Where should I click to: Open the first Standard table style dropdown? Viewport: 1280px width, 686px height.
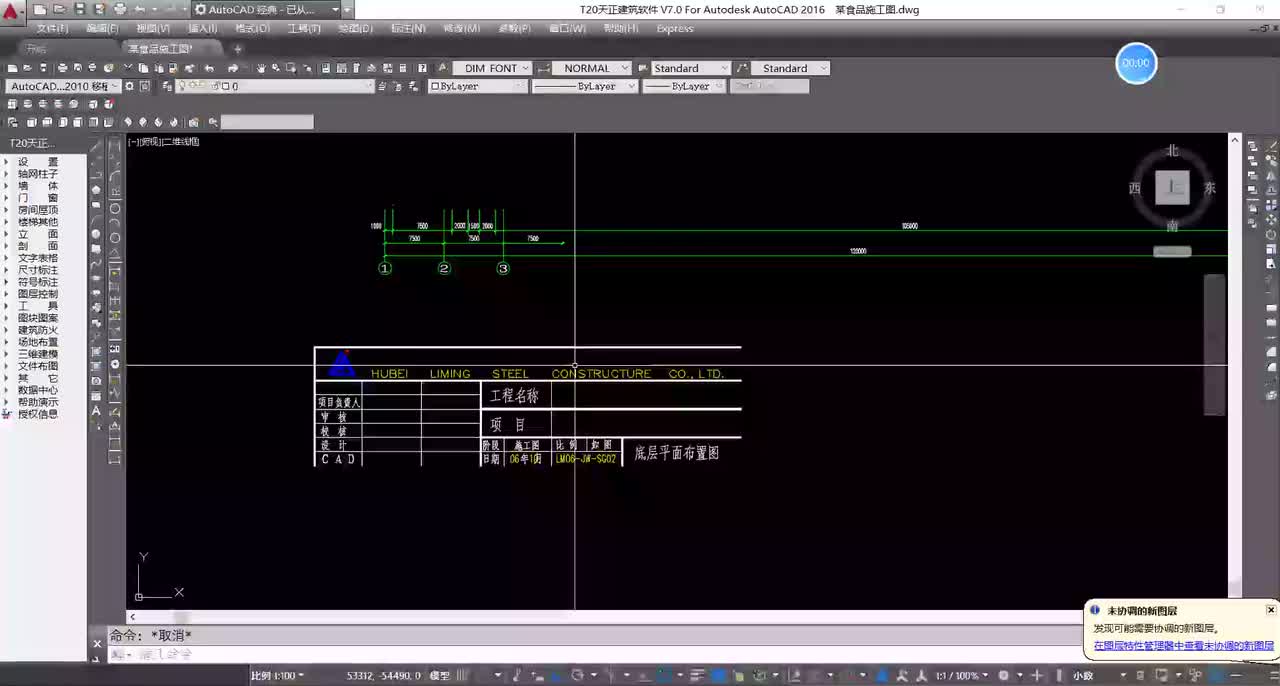(x=691, y=68)
